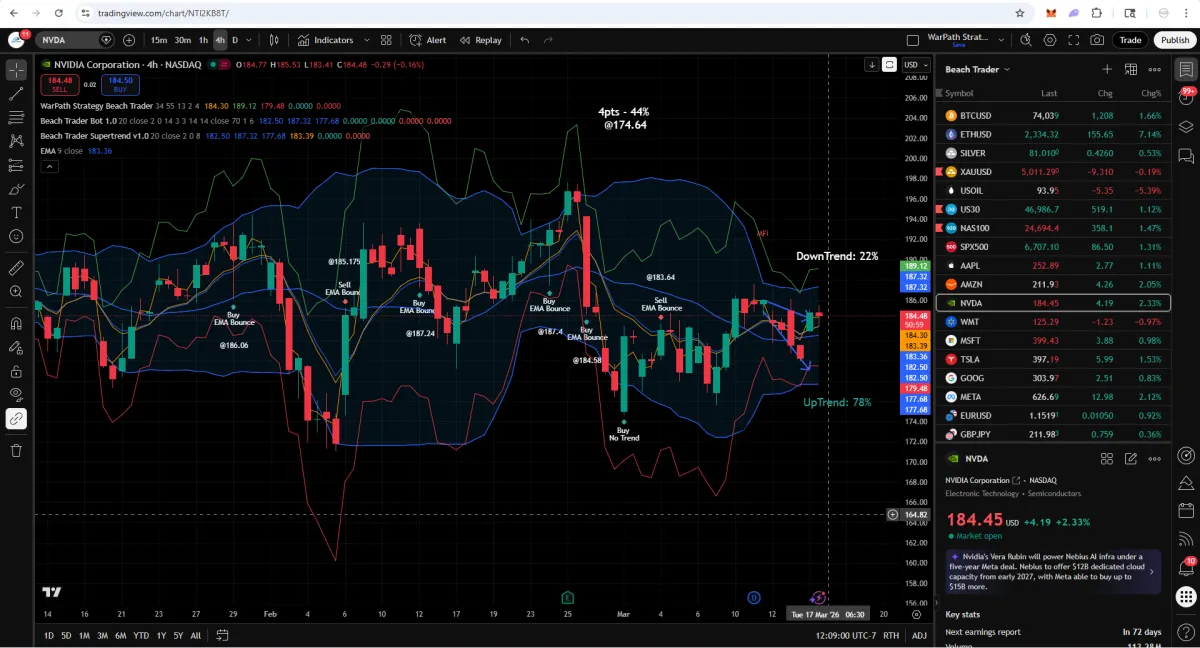Open the patterns drawing tool
Image resolution: width=1200 pixels, height=648 pixels.
click(x=16, y=141)
